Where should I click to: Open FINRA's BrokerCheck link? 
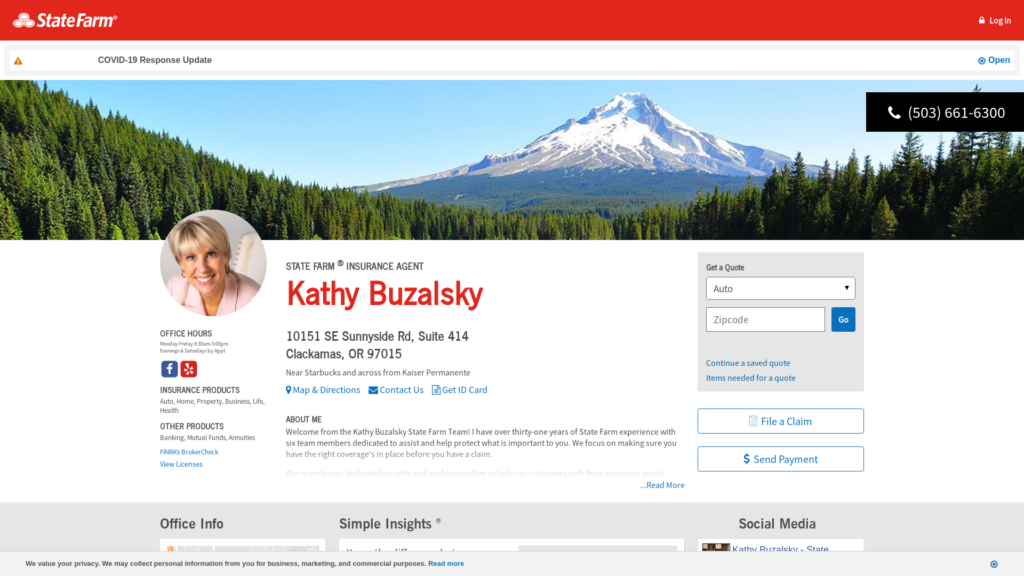tap(189, 452)
